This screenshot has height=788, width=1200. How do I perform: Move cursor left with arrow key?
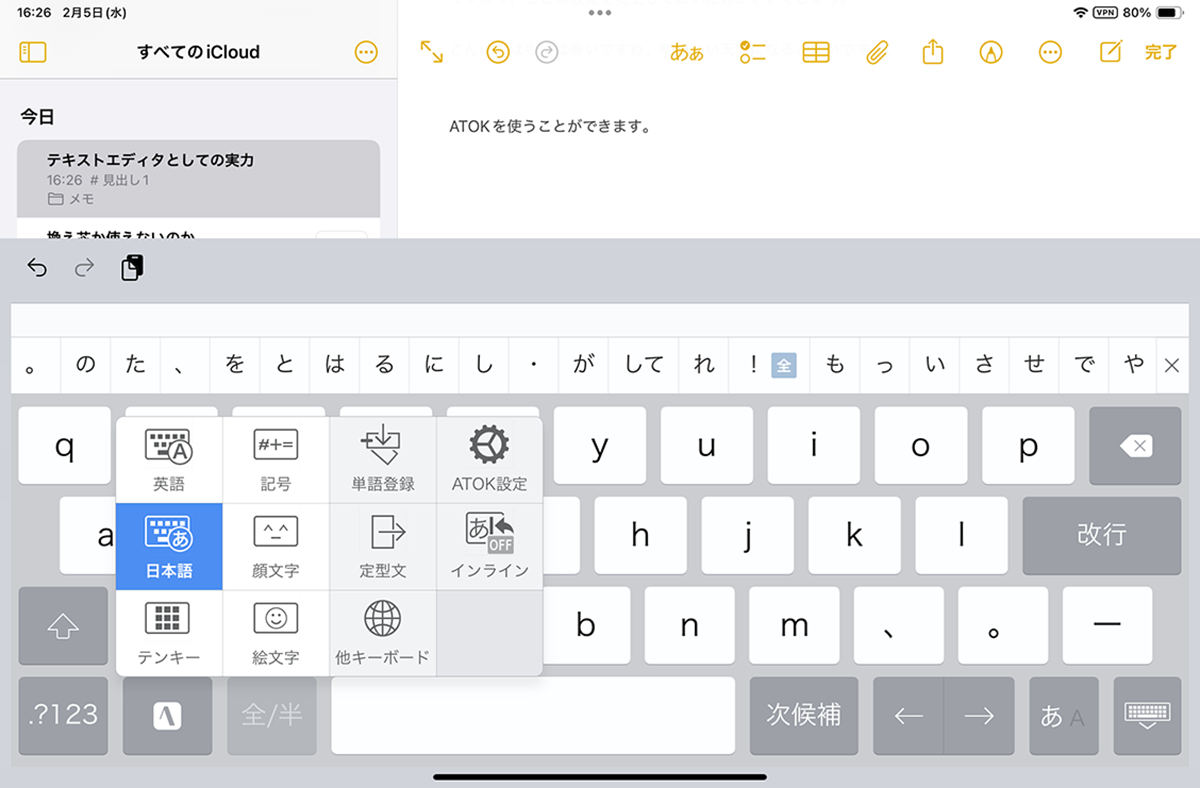[908, 715]
